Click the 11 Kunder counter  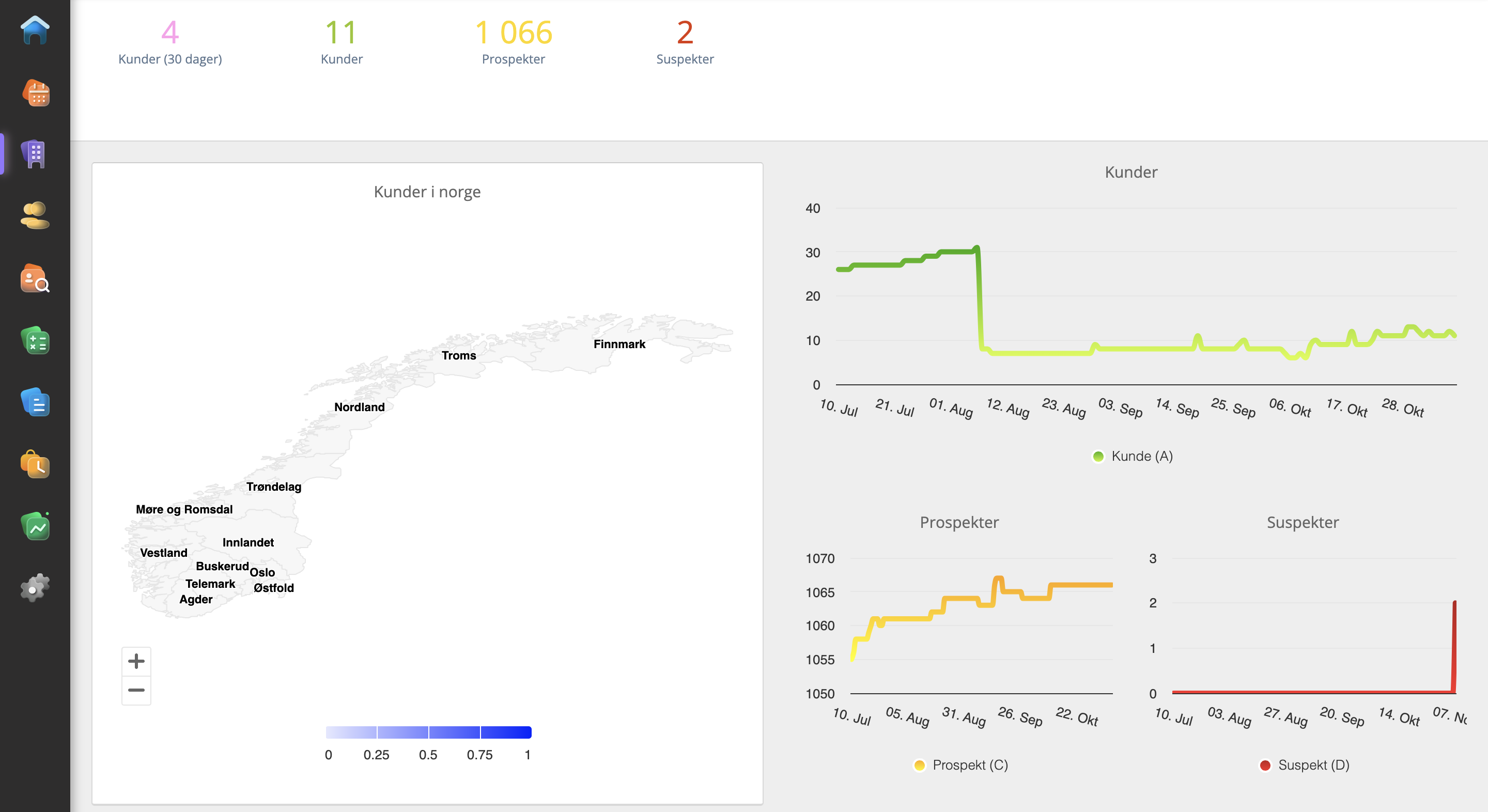tap(342, 41)
